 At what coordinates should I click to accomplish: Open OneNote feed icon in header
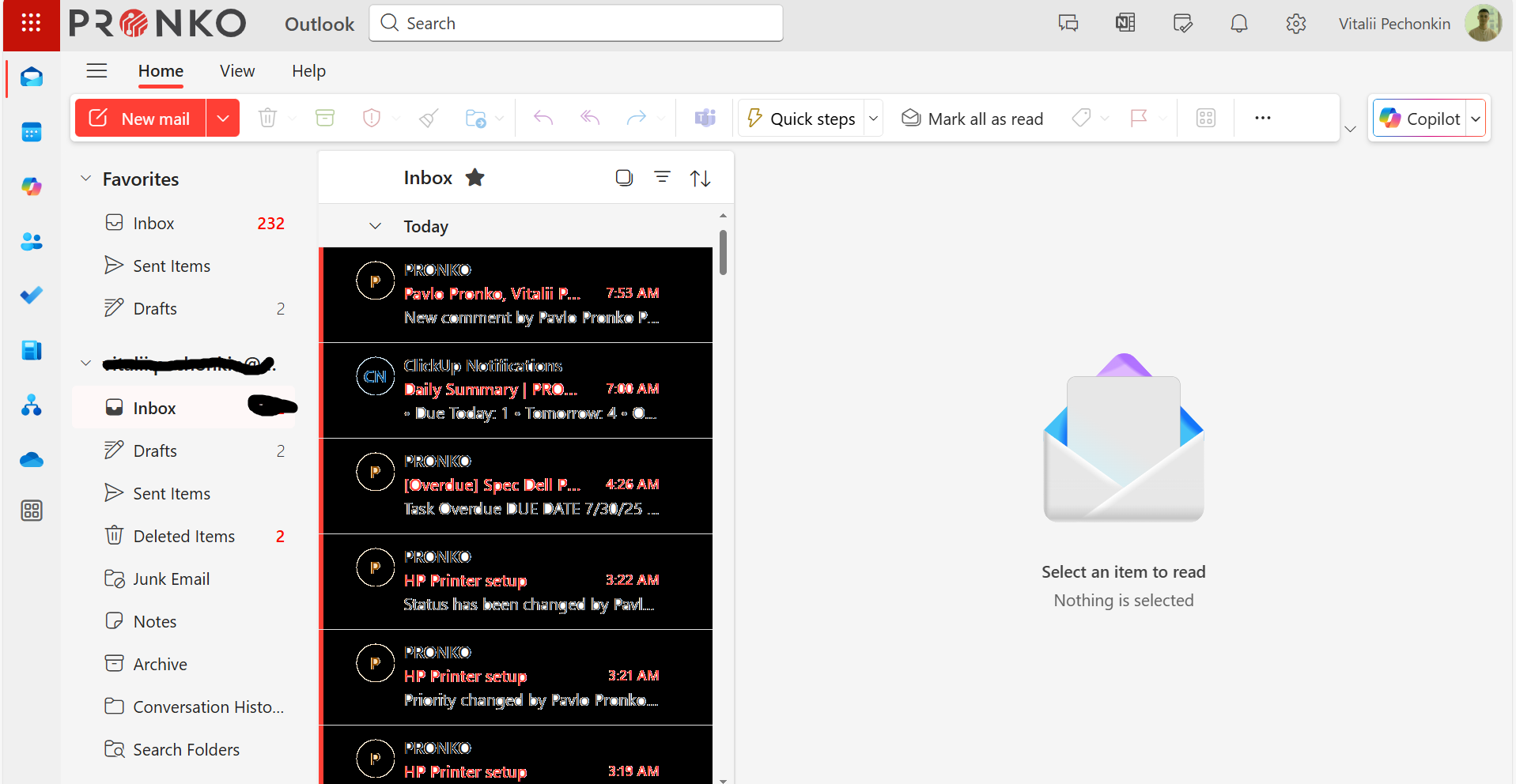pos(1125,24)
